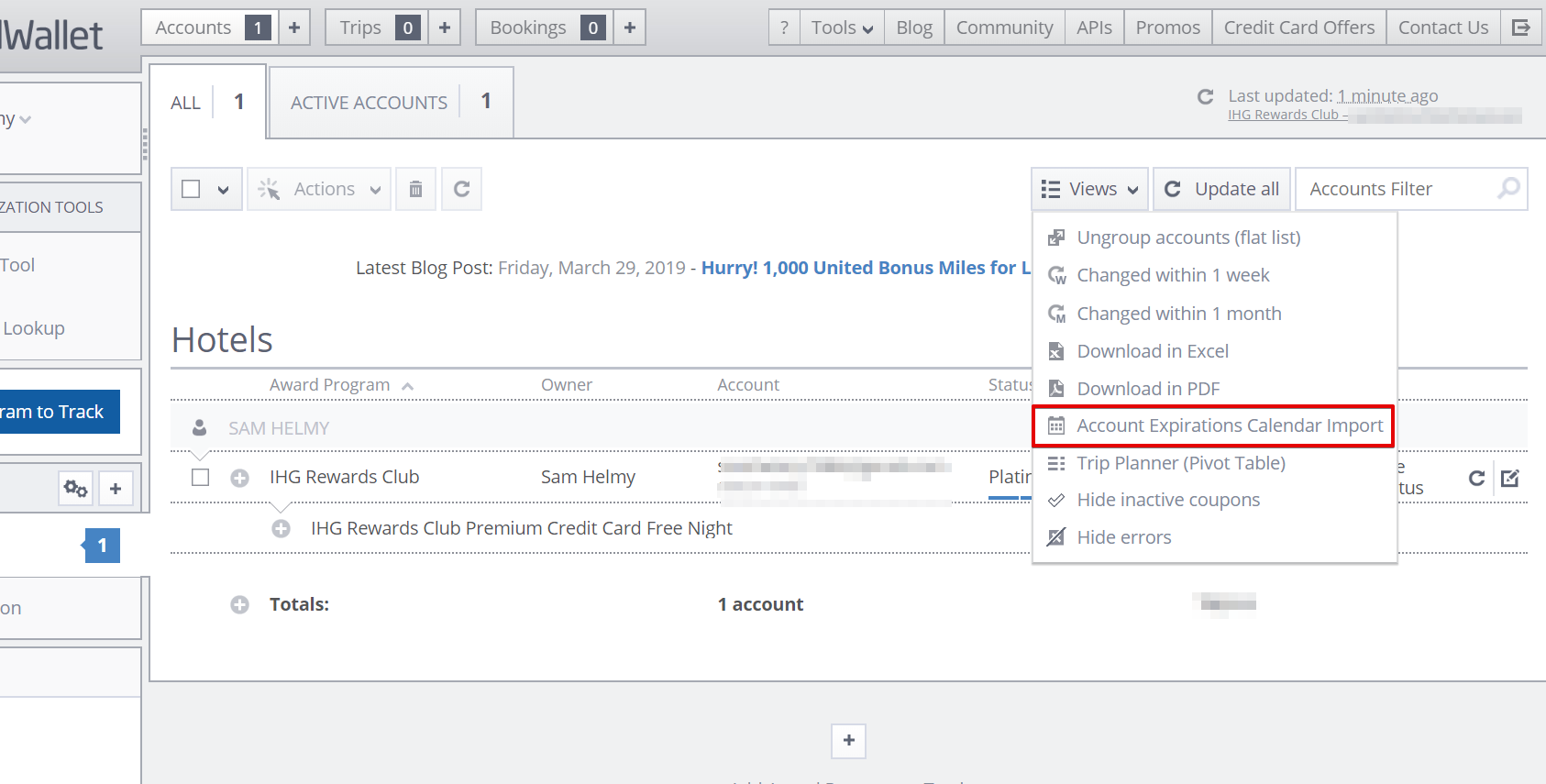Add a new account with plus icon
The width and height of the screenshot is (1546, 784).
294,28
